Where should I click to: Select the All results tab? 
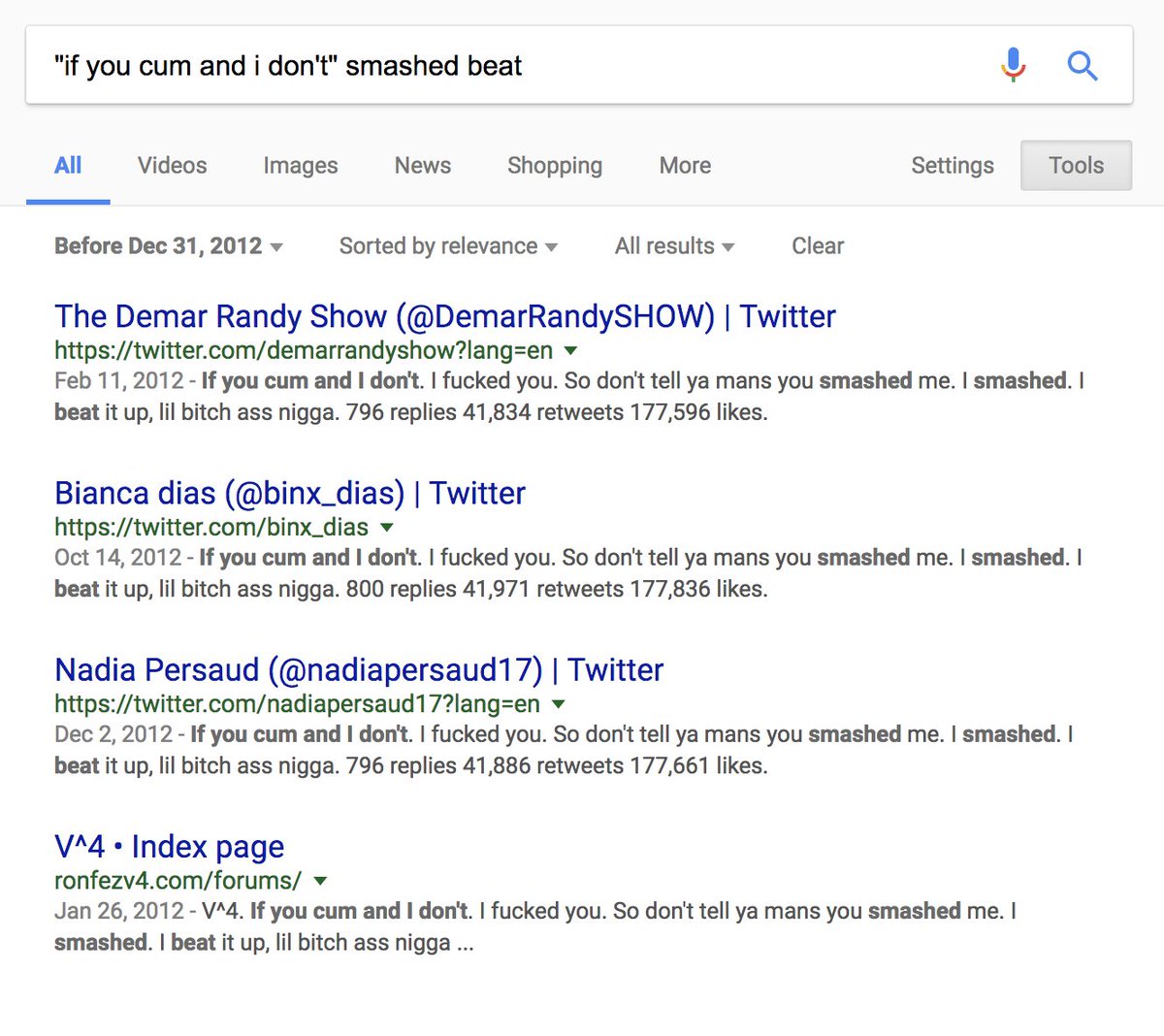(68, 166)
